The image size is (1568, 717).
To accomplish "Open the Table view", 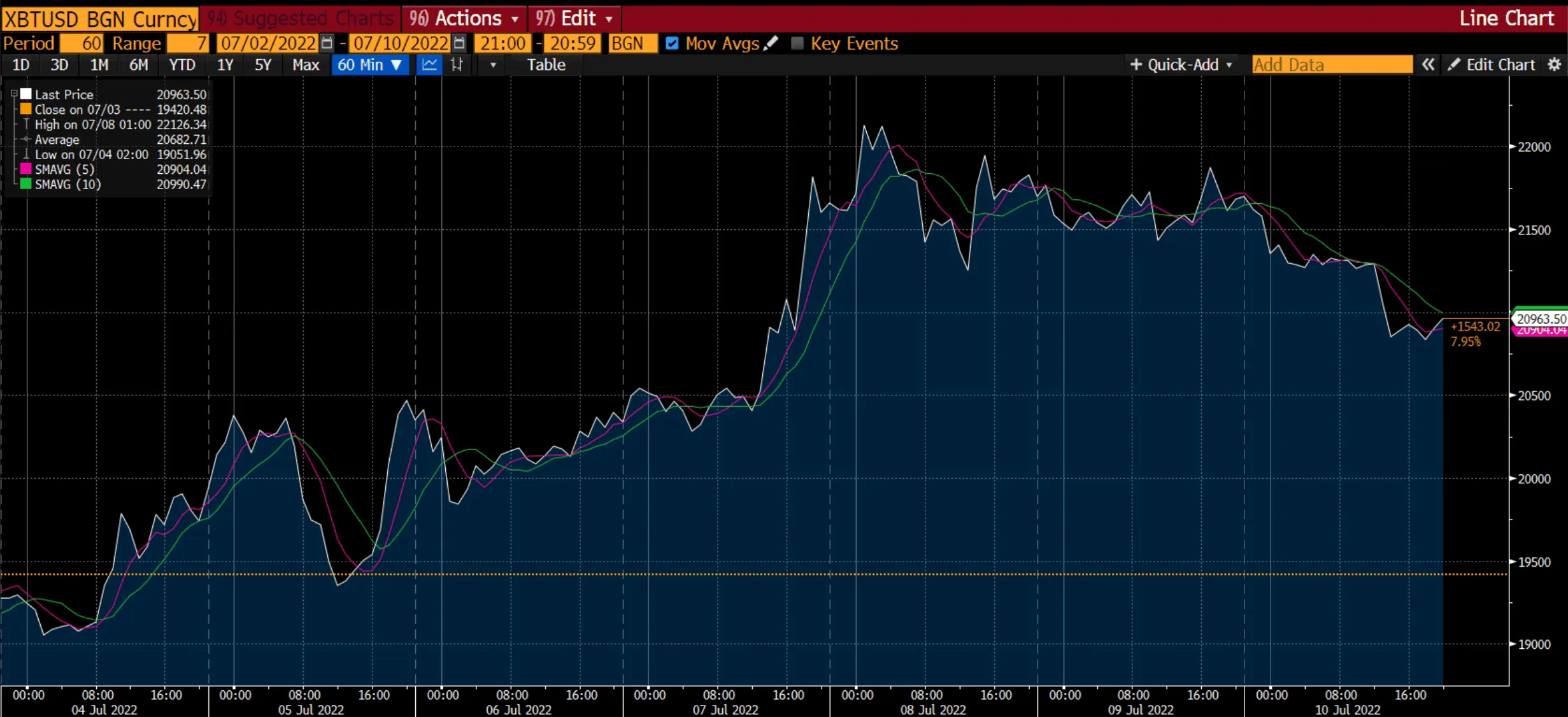I will [546, 64].
